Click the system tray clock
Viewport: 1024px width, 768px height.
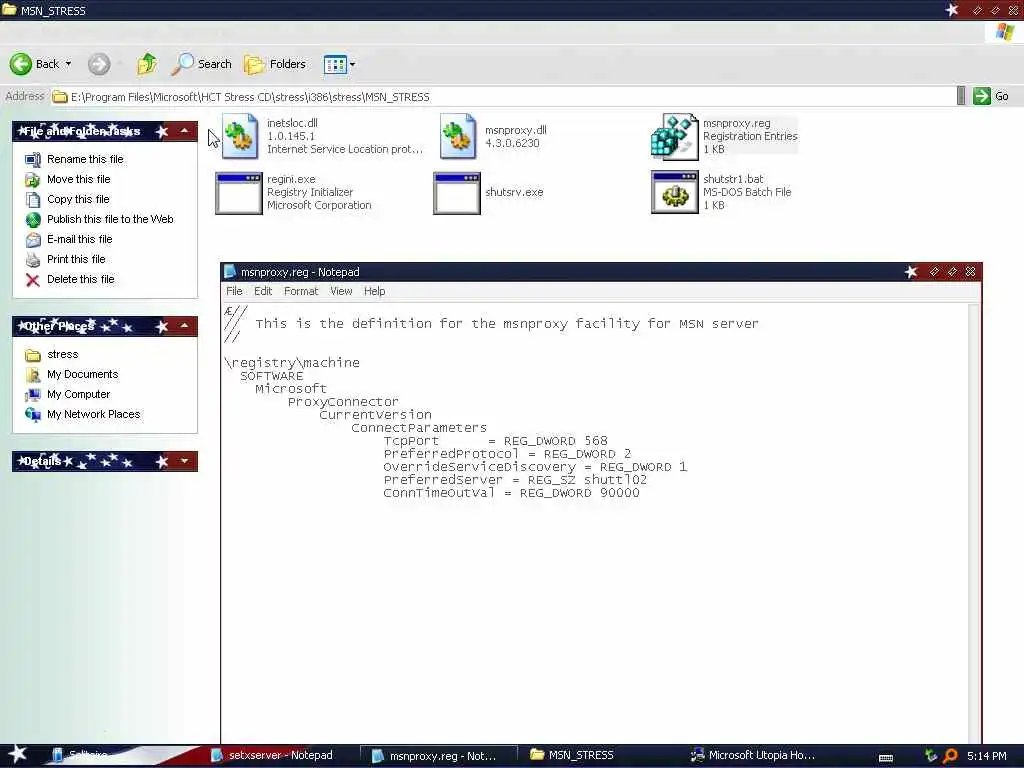(x=986, y=756)
